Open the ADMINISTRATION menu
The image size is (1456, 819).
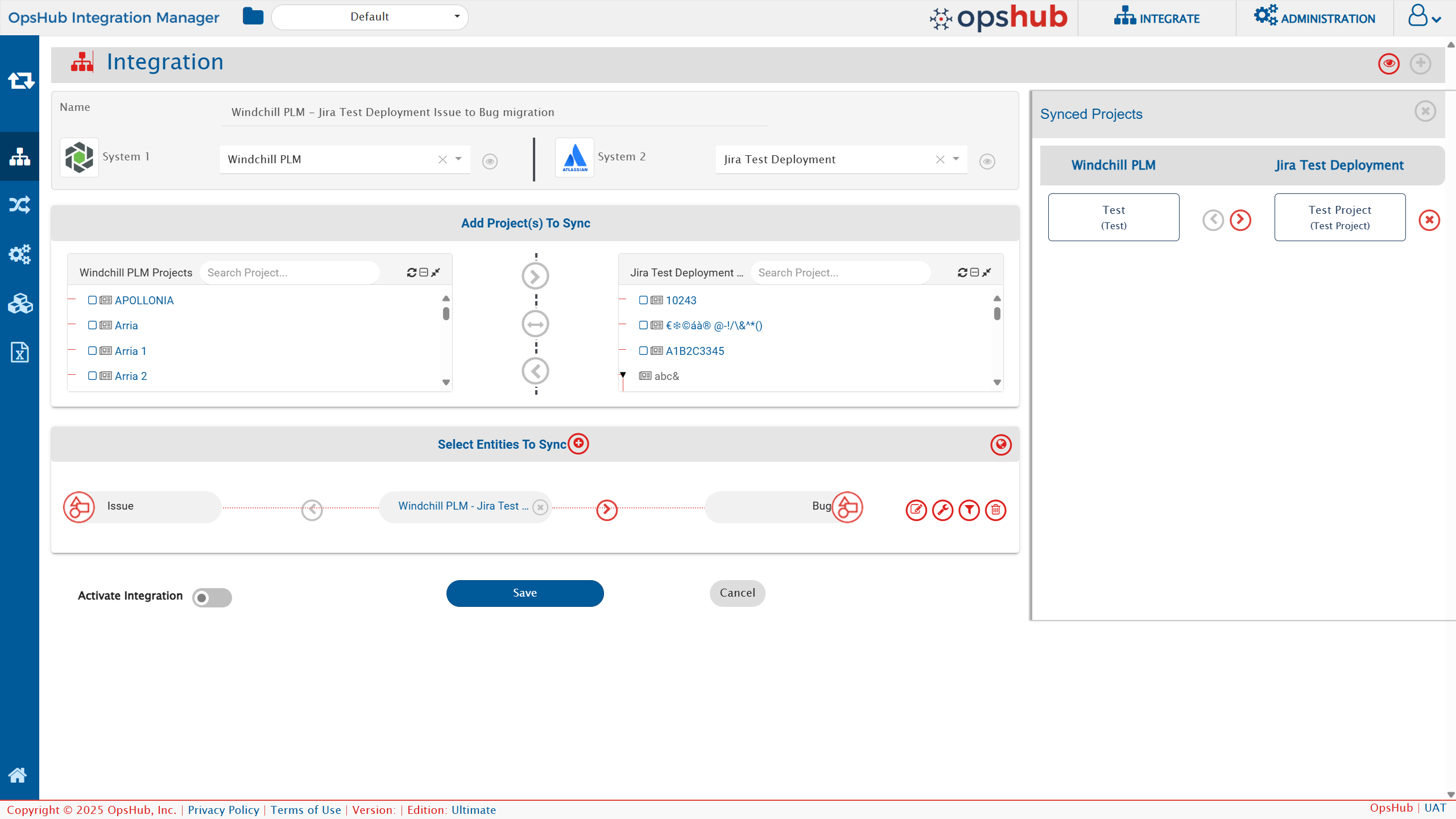[1316, 18]
